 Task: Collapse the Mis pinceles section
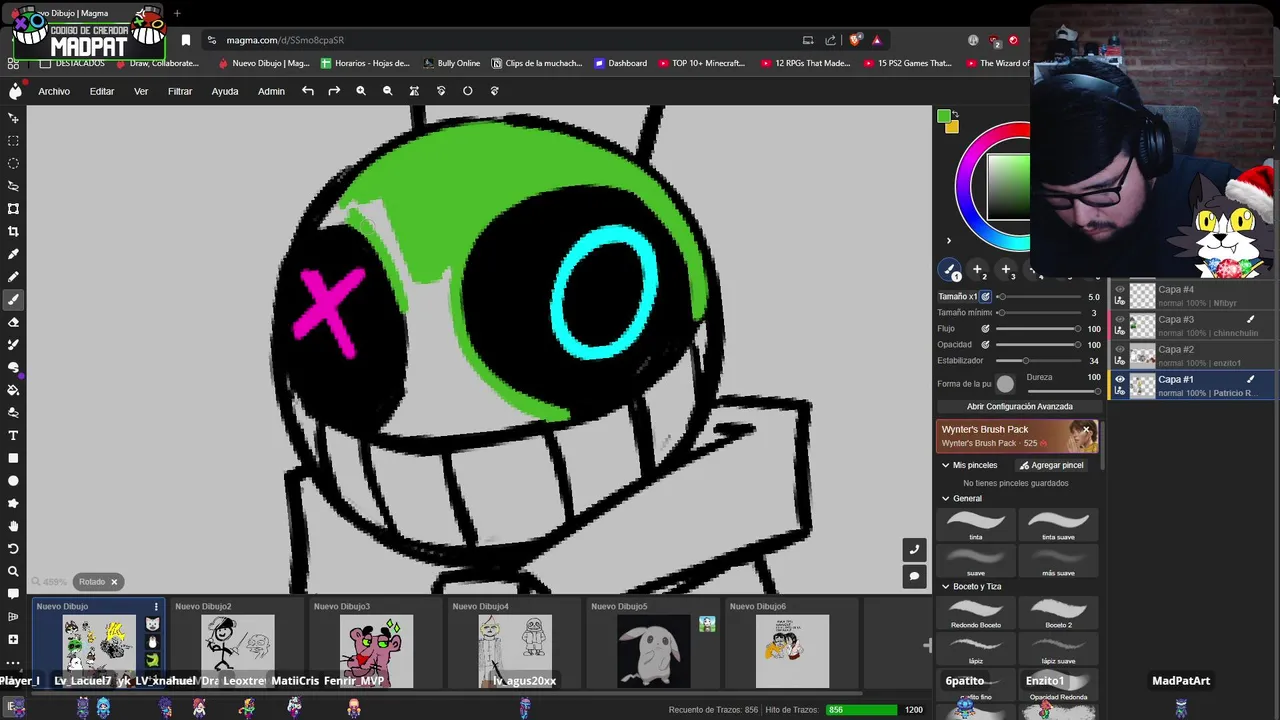(x=945, y=465)
